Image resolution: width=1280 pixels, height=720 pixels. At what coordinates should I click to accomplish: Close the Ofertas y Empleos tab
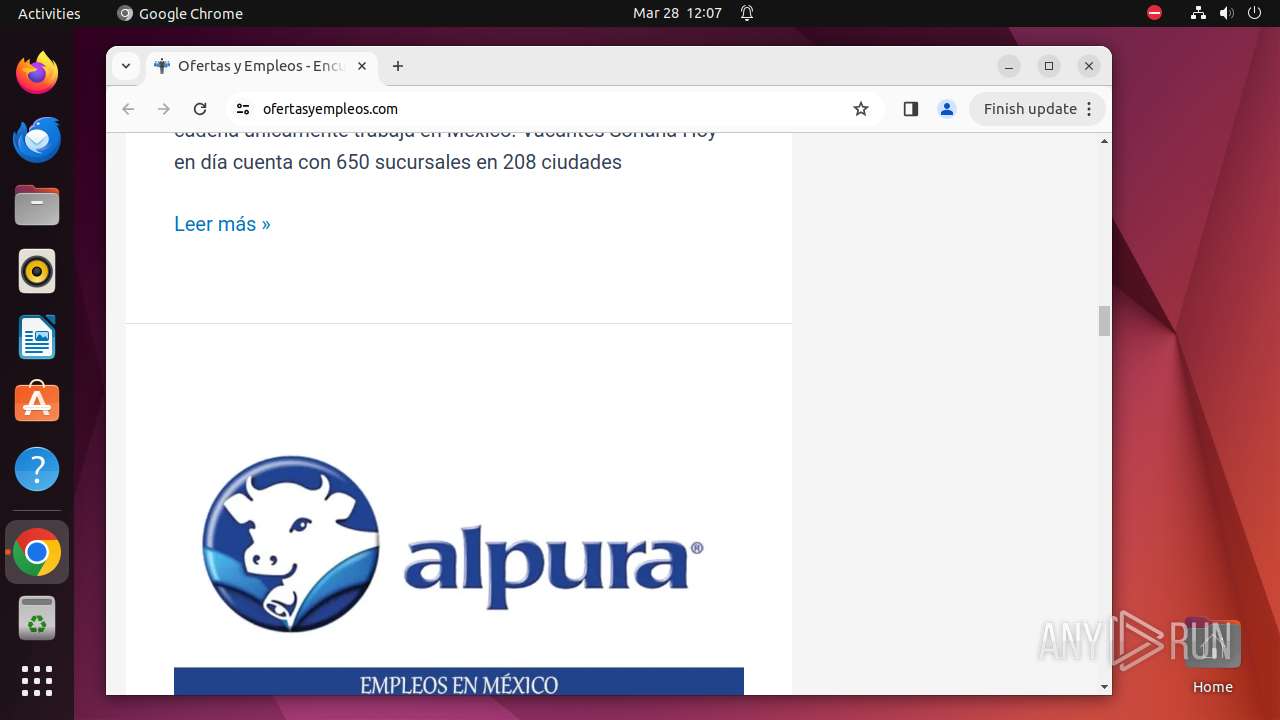[x=362, y=66]
